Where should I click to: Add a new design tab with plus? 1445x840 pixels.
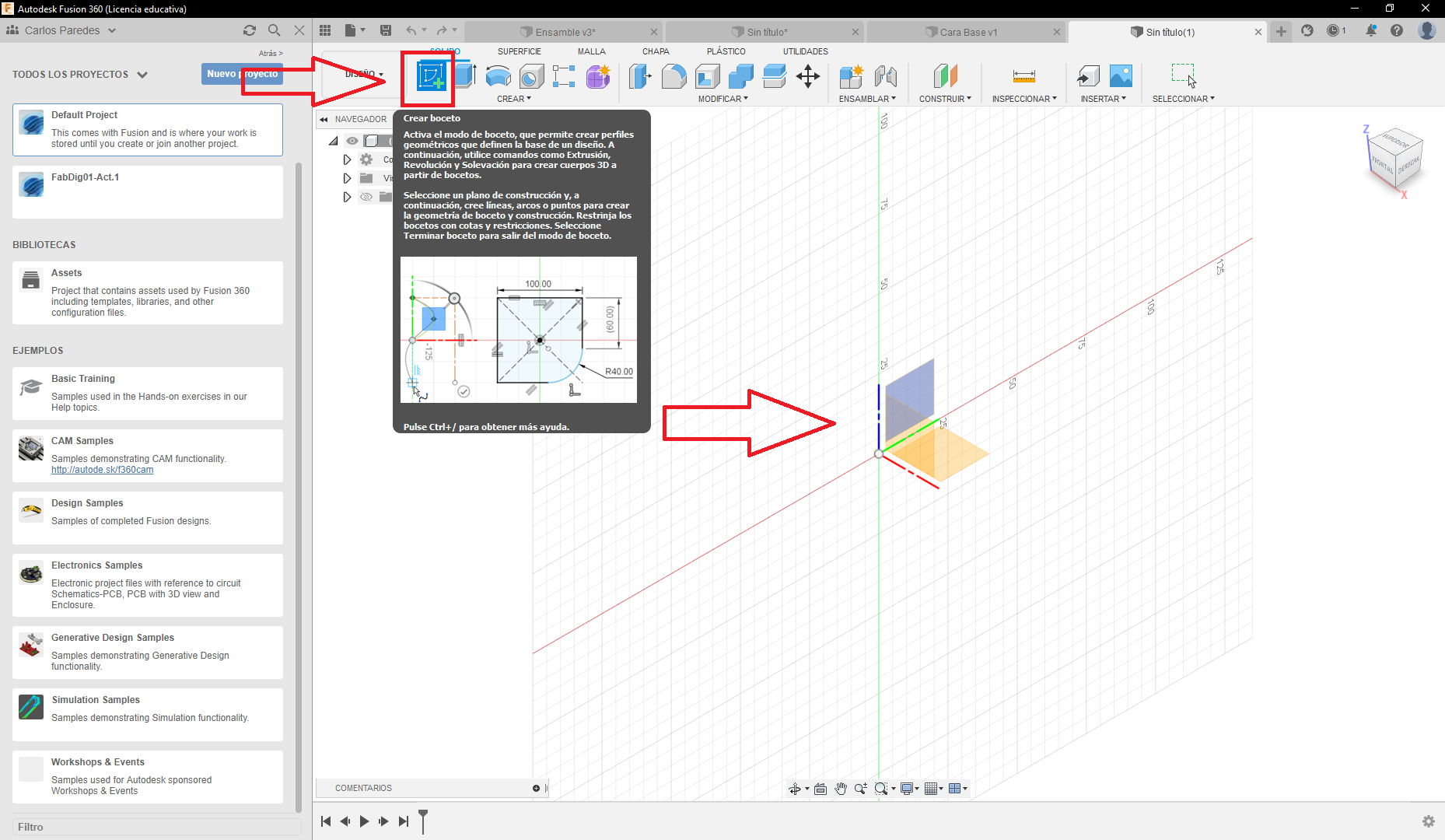coord(1281,31)
